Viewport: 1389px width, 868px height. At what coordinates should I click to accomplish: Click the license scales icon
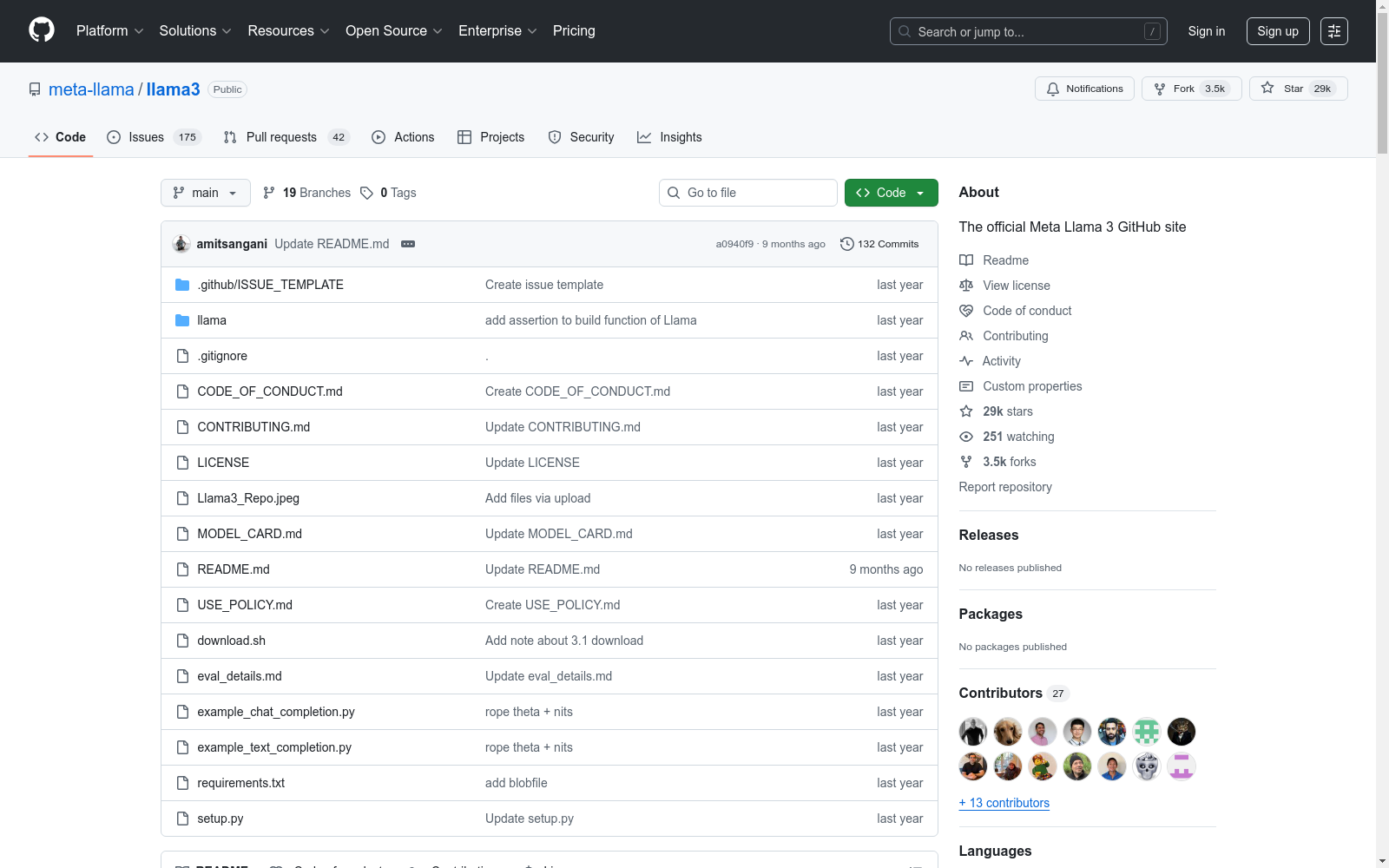tap(966, 286)
